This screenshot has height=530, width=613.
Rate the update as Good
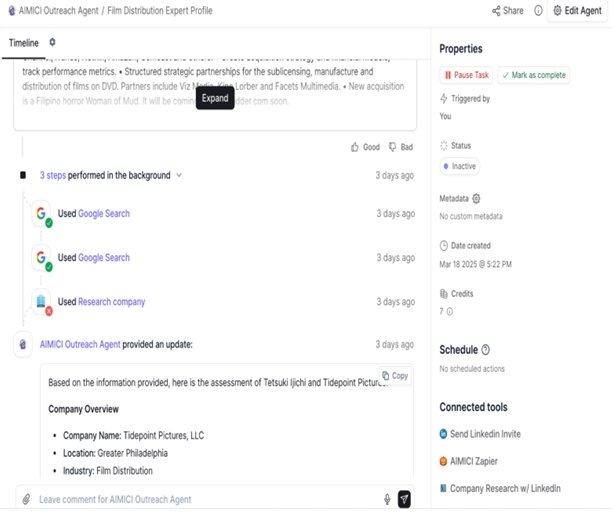366,147
